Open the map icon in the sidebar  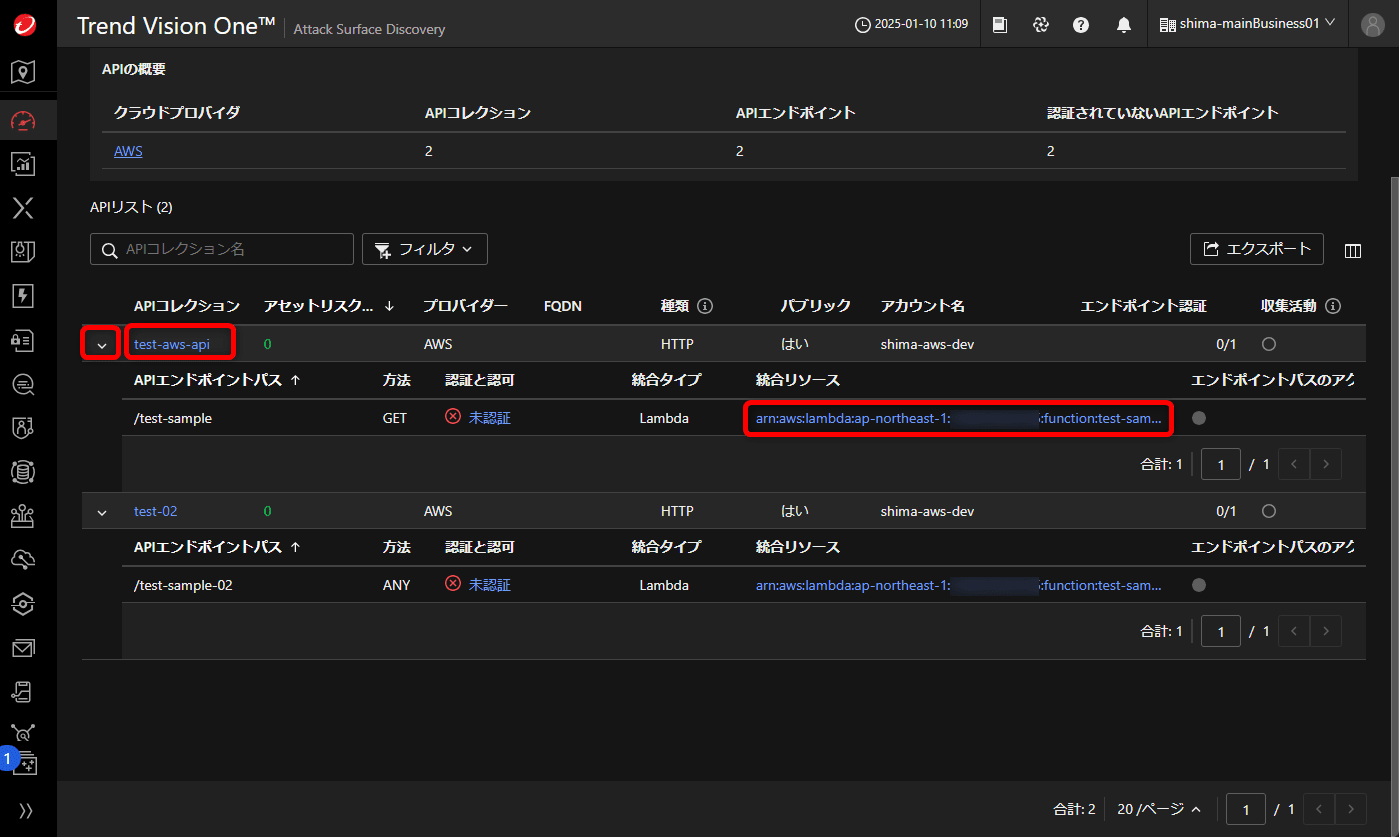(23, 72)
